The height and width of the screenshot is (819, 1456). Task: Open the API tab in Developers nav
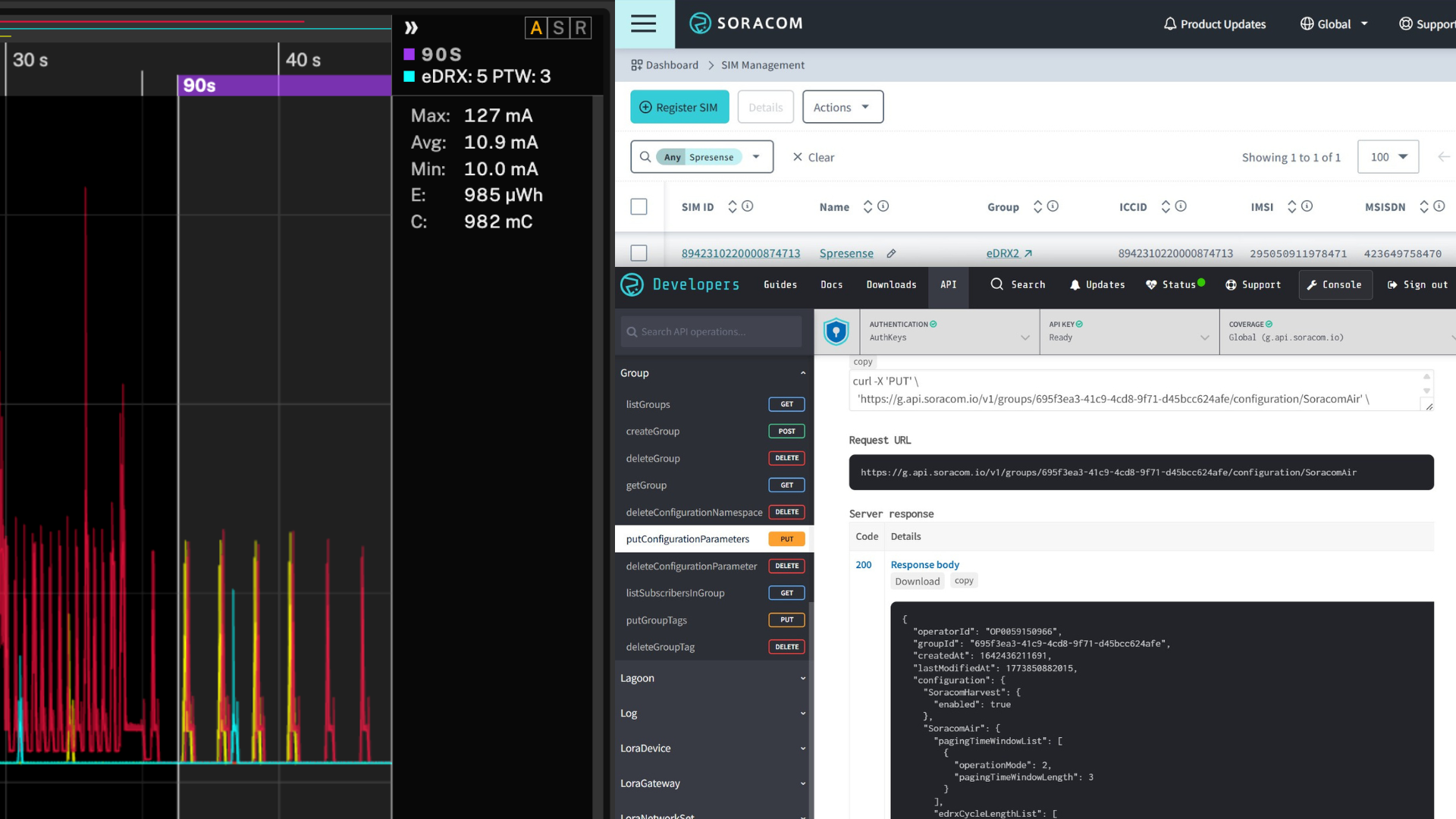[x=948, y=284]
